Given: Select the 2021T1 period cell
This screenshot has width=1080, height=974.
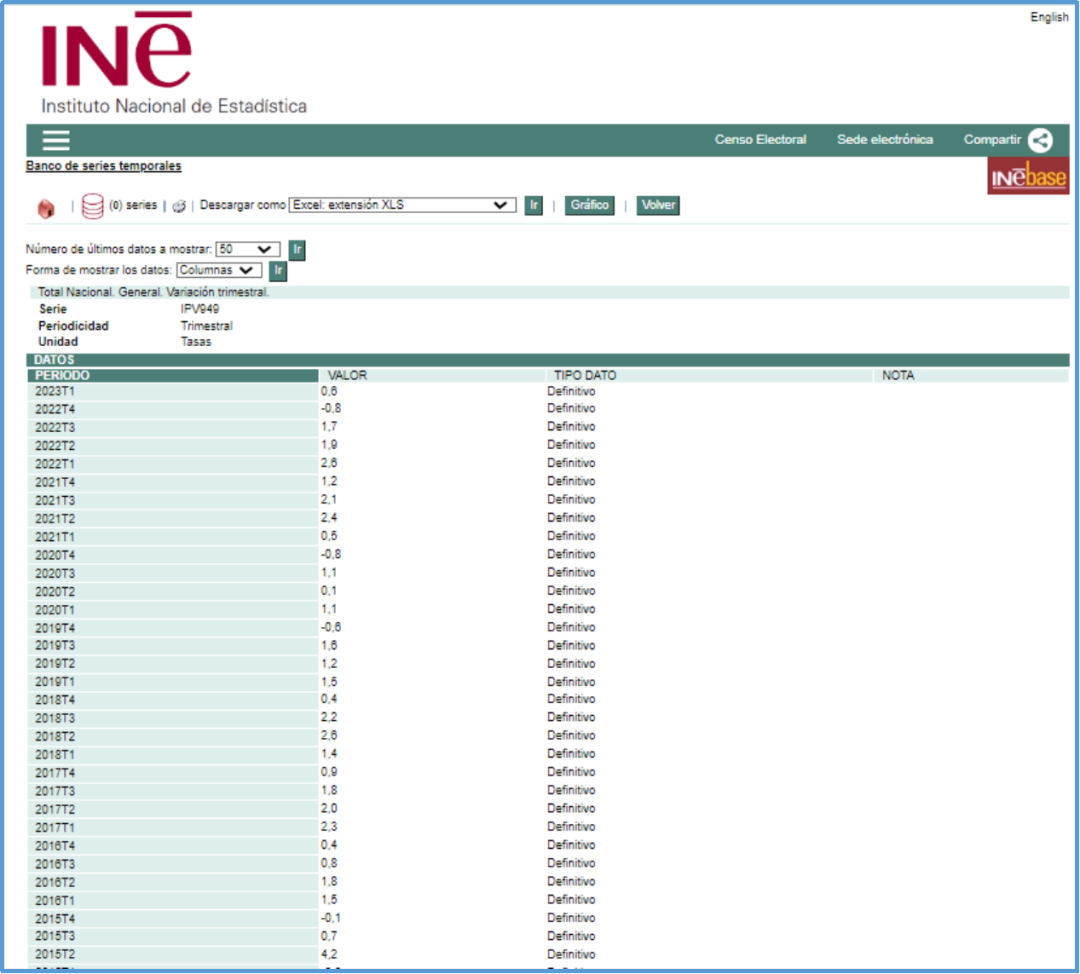Looking at the screenshot, I should pos(173,537).
